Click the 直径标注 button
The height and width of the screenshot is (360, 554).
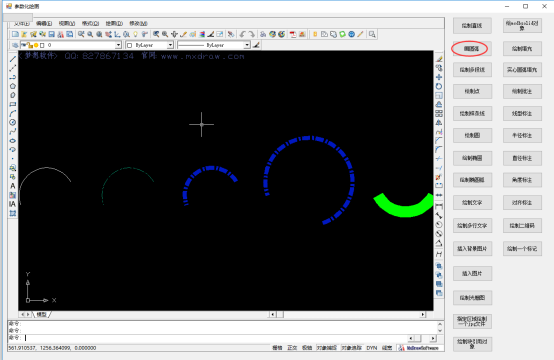point(522,158)
